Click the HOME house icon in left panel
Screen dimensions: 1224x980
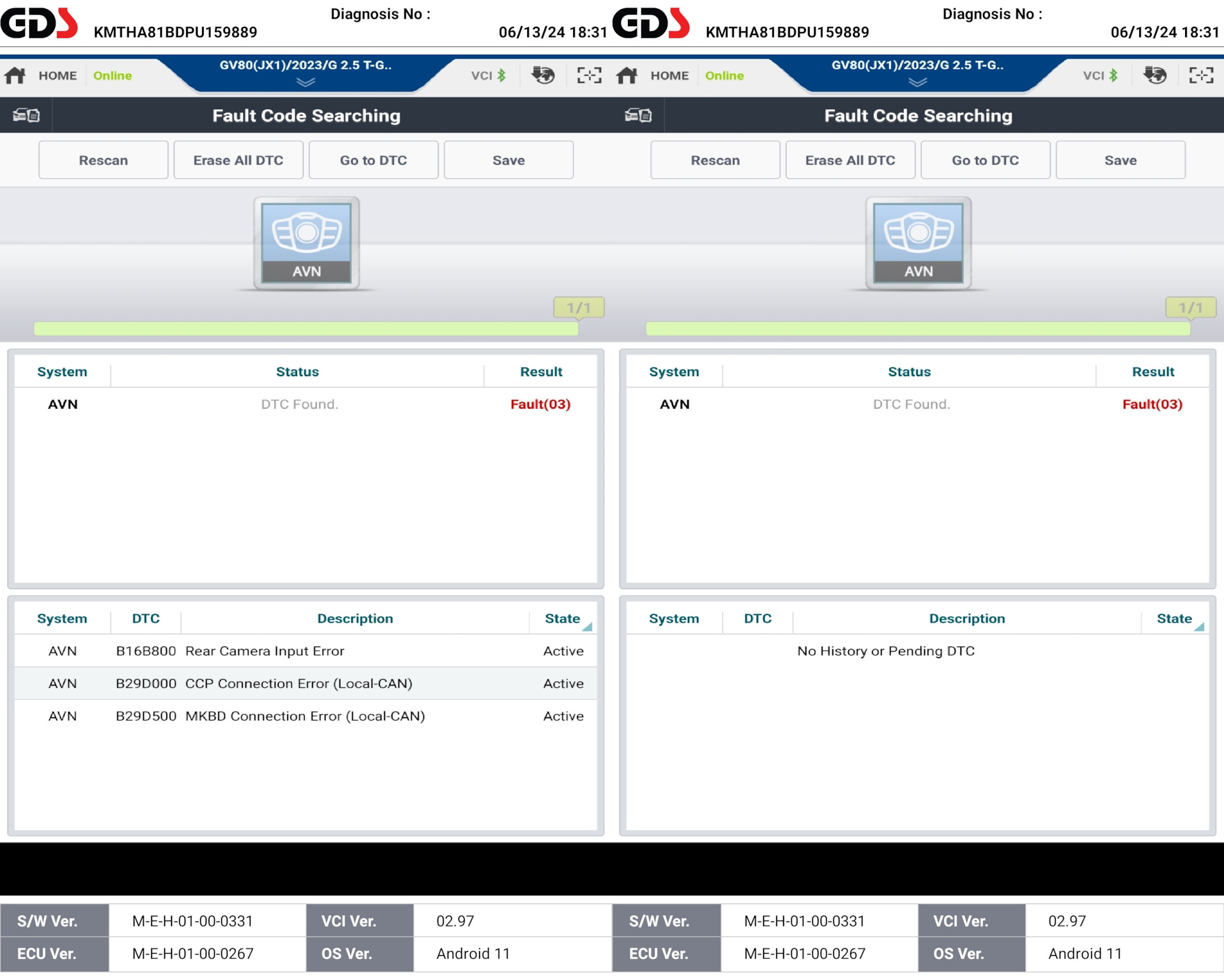[15, 76]
